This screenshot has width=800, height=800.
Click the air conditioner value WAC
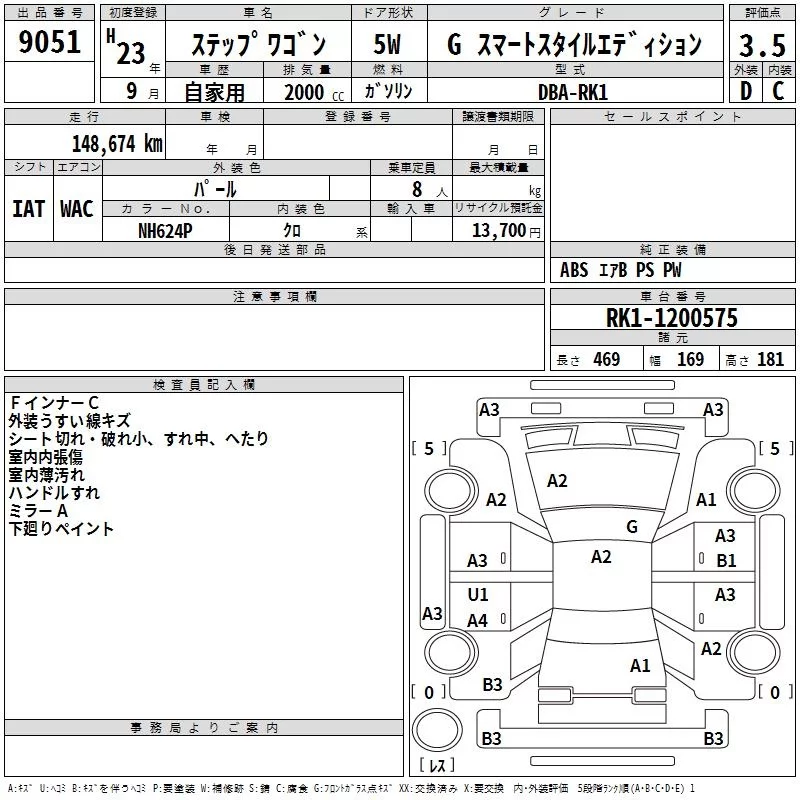pos(77,209)
